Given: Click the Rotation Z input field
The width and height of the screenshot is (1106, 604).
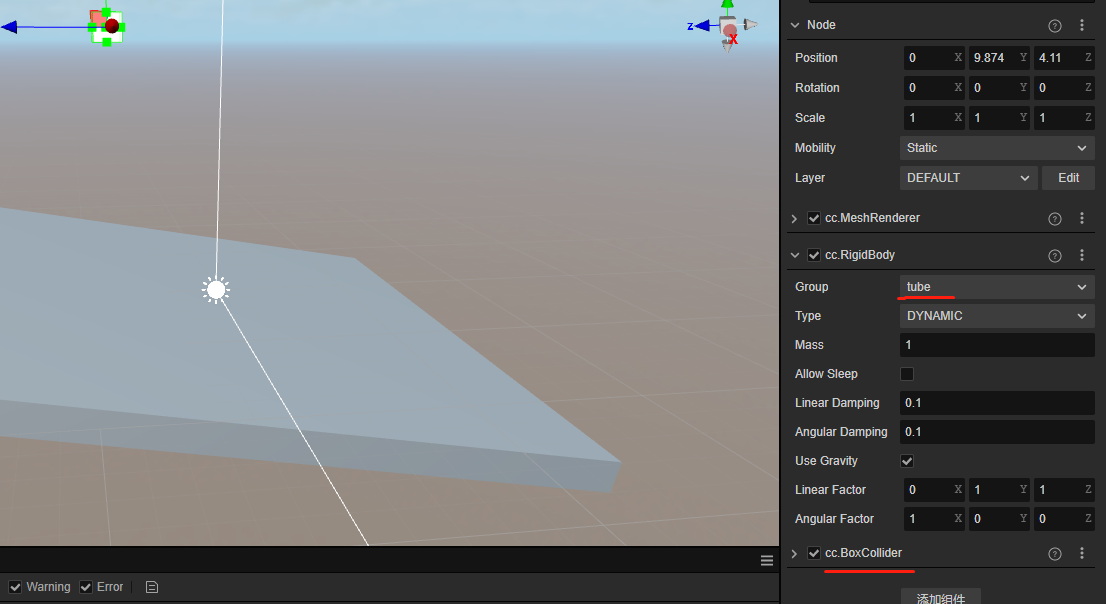Looking at the screenshot, I should coord(1064,87).
